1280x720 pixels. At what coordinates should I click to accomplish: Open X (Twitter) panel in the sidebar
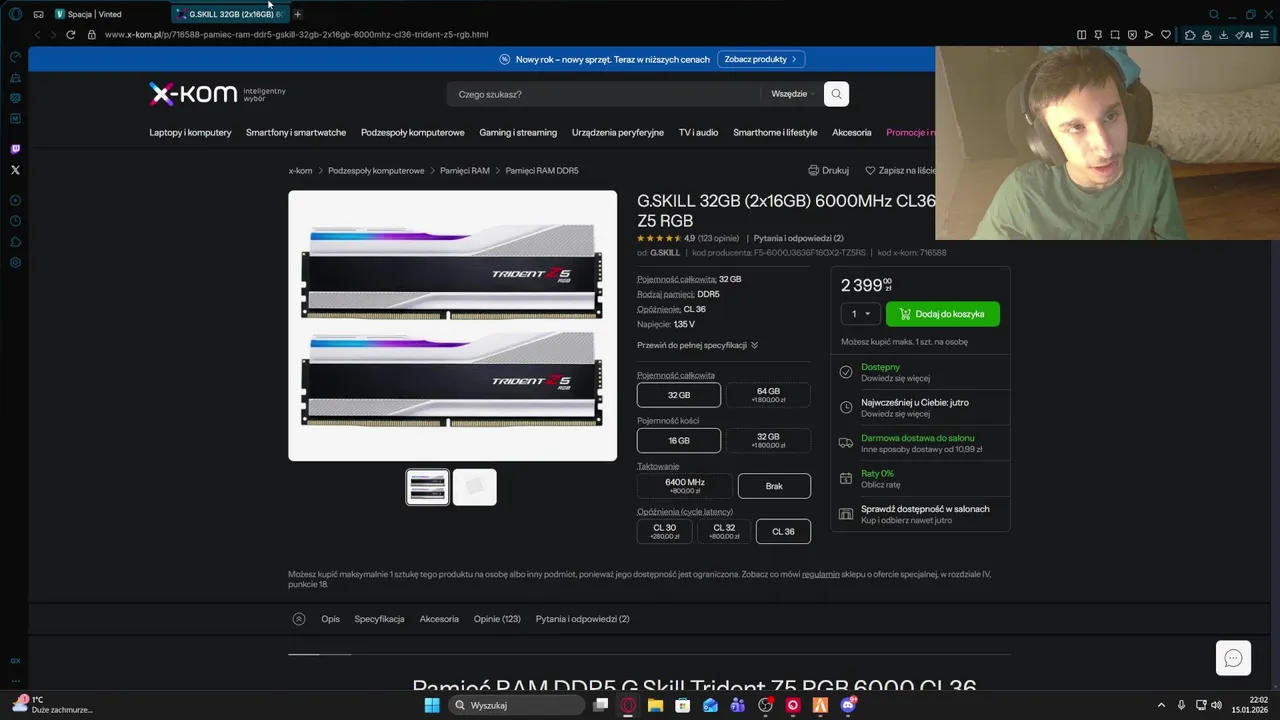click(15, 170)
